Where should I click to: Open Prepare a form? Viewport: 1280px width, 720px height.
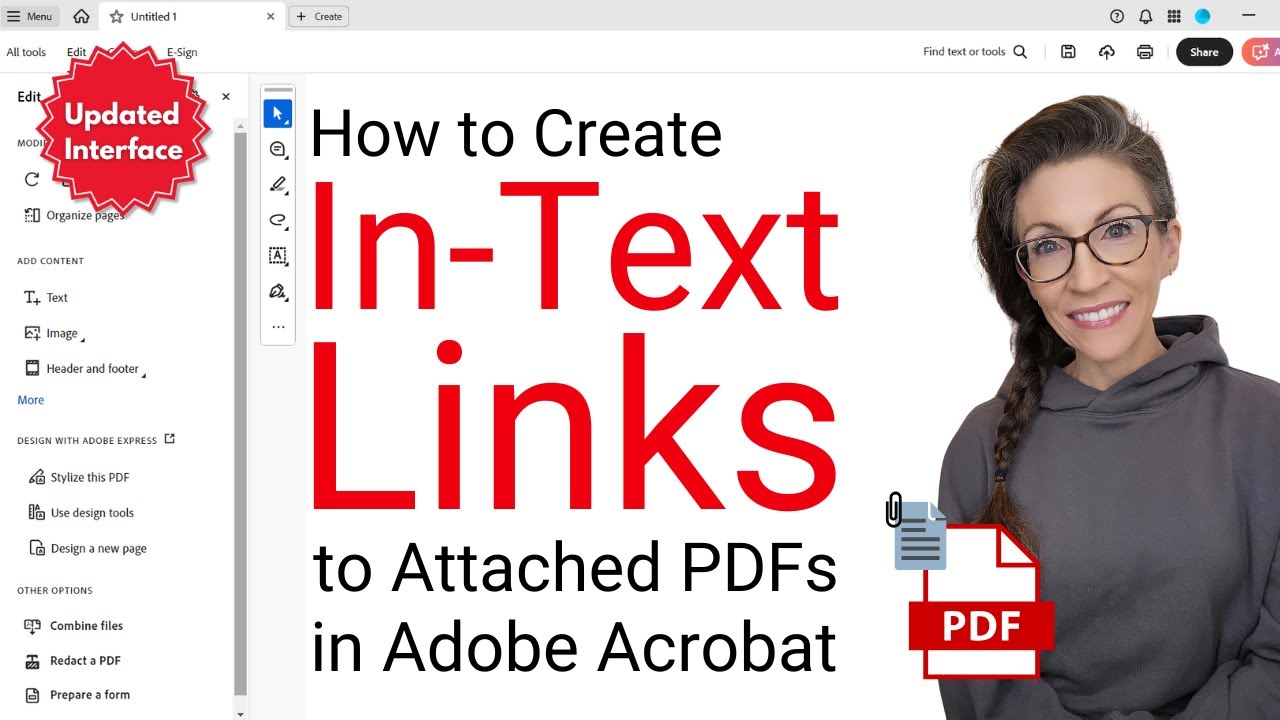pyautogui.click(x=77, y=695)
